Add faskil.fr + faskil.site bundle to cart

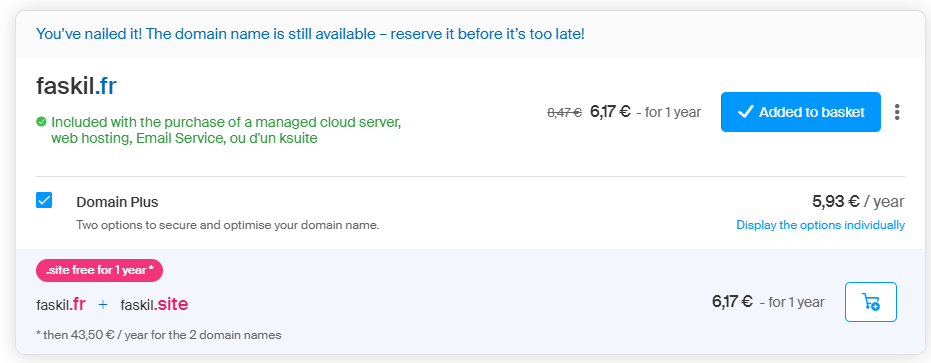pyautogui.click(x=870, y=302)
